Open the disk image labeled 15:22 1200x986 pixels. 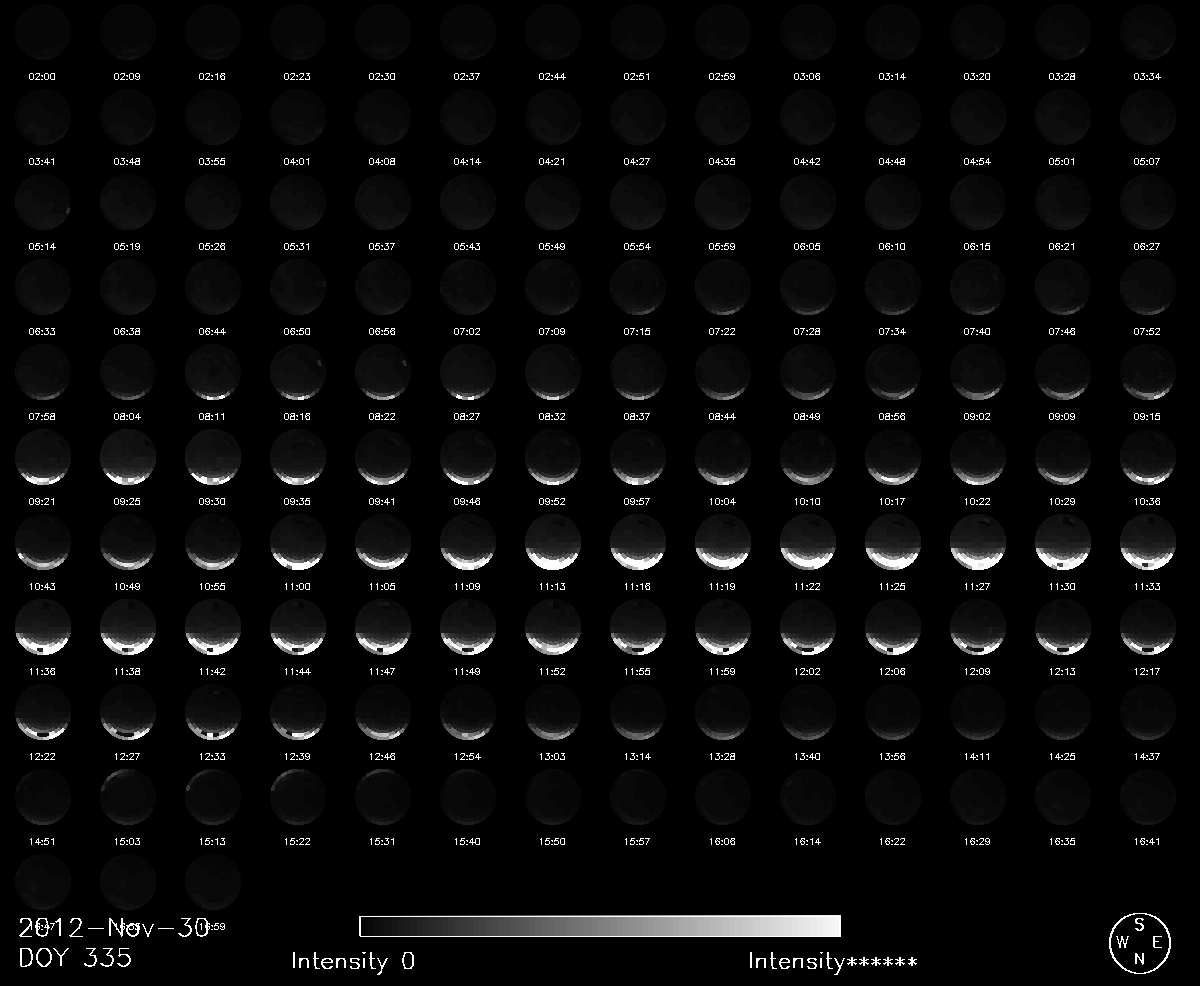pyautogui.click(x=298, y=796)
